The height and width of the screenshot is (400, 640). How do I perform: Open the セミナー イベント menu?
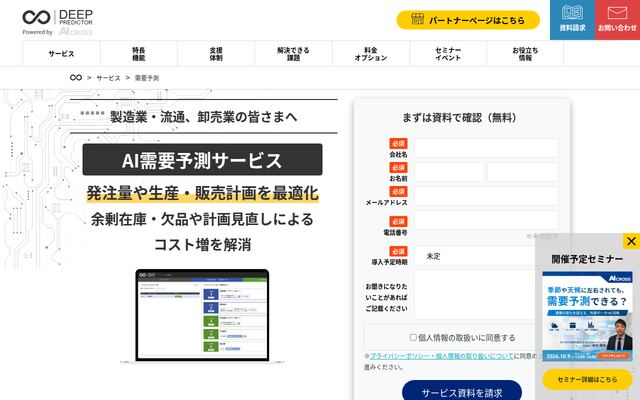(x=448, y=54)
